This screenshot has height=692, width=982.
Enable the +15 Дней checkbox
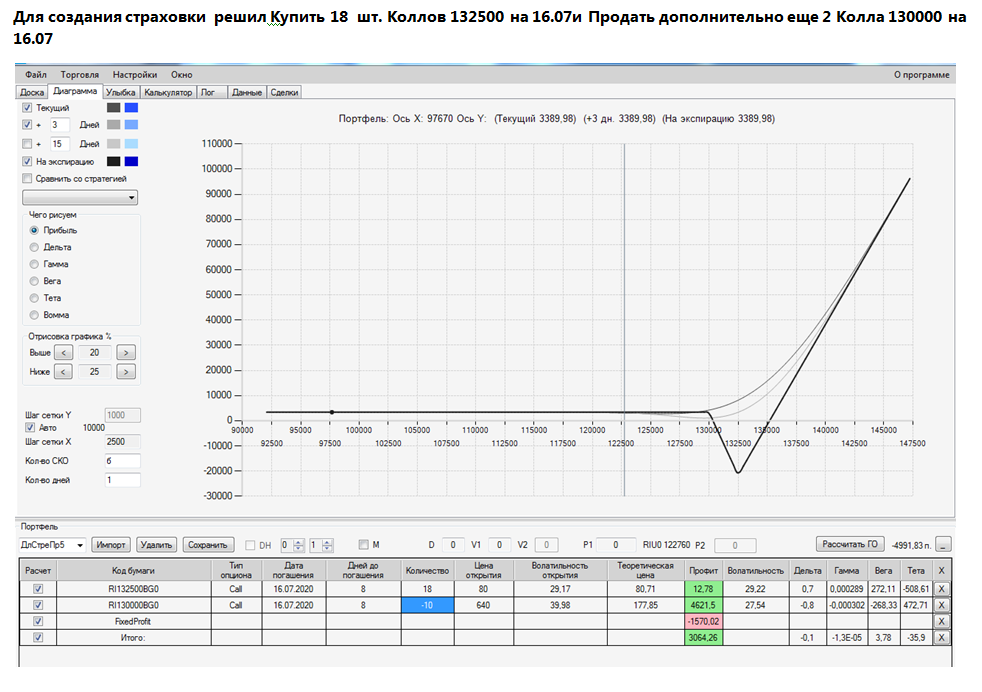[27, 143]
